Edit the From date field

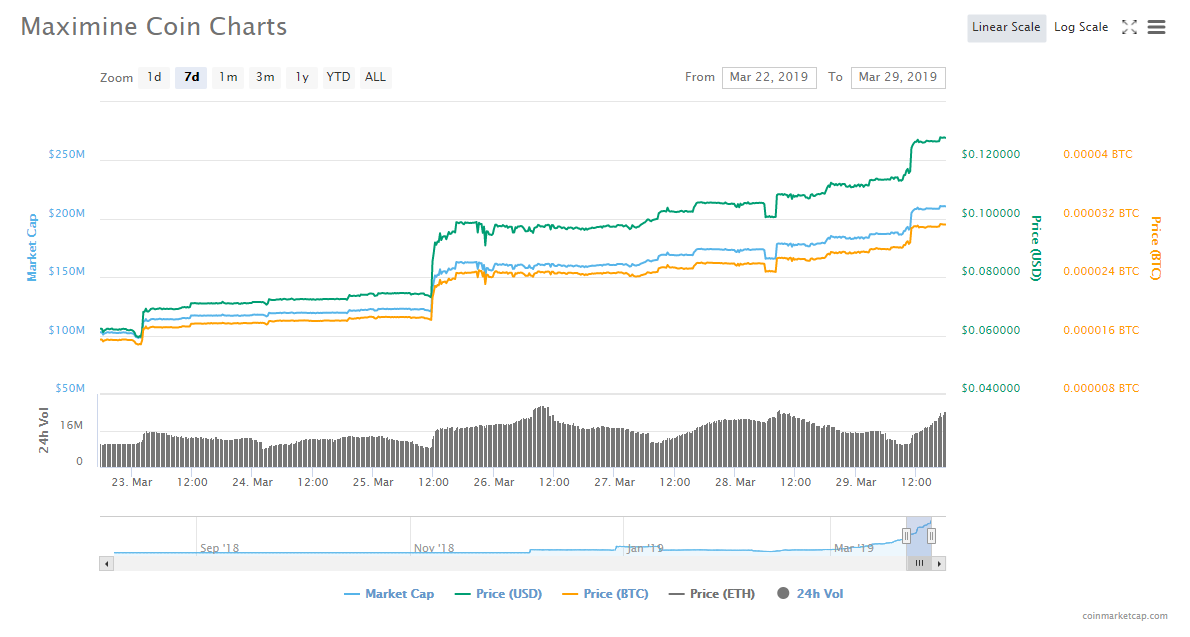click(x=769, y=77)
